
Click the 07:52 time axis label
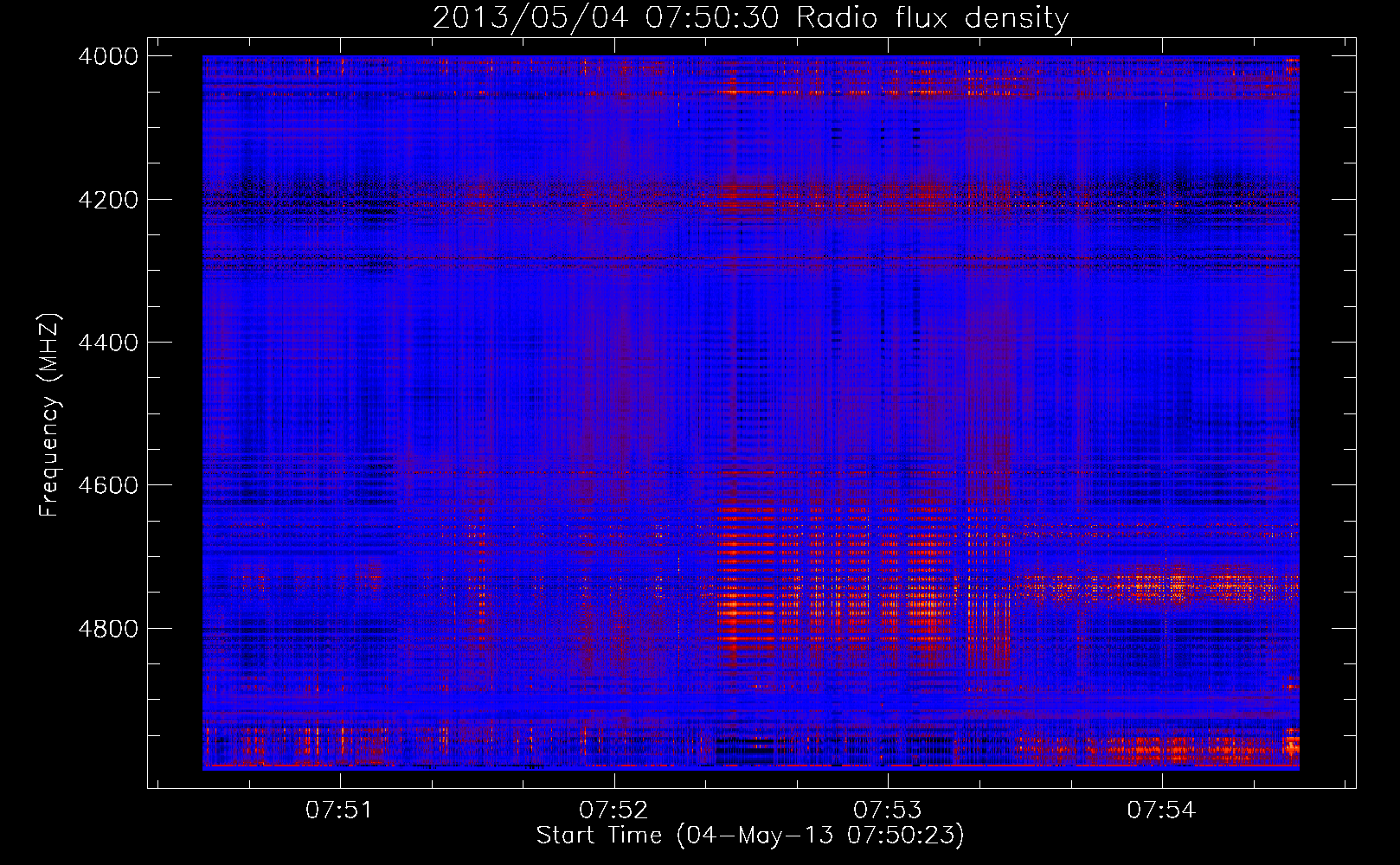[x=613, y=811]
